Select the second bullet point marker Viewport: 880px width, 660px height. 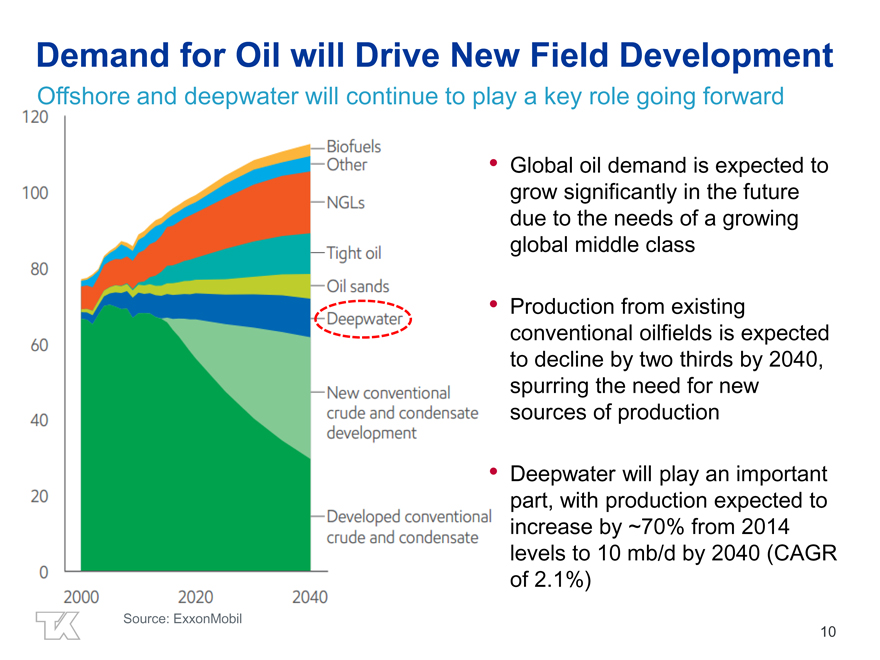tap(492, 304)
